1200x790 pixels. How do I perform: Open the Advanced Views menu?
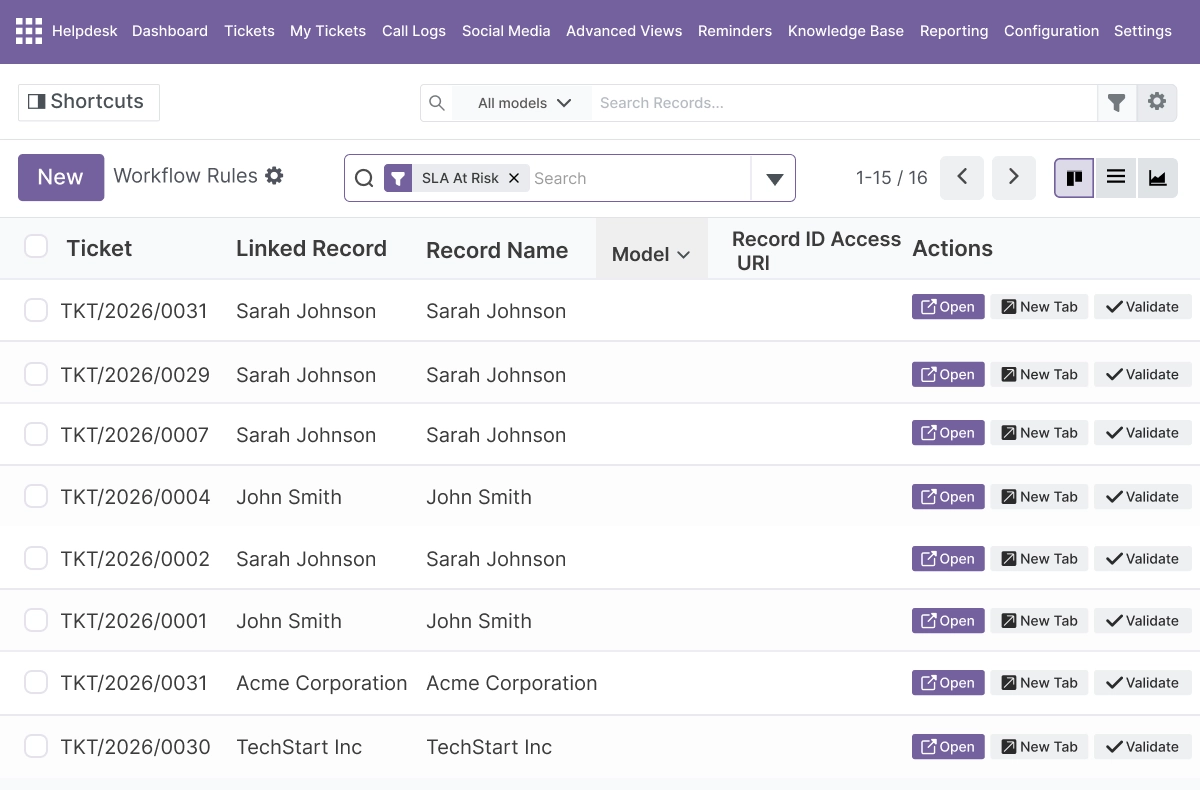pos(624,31)
